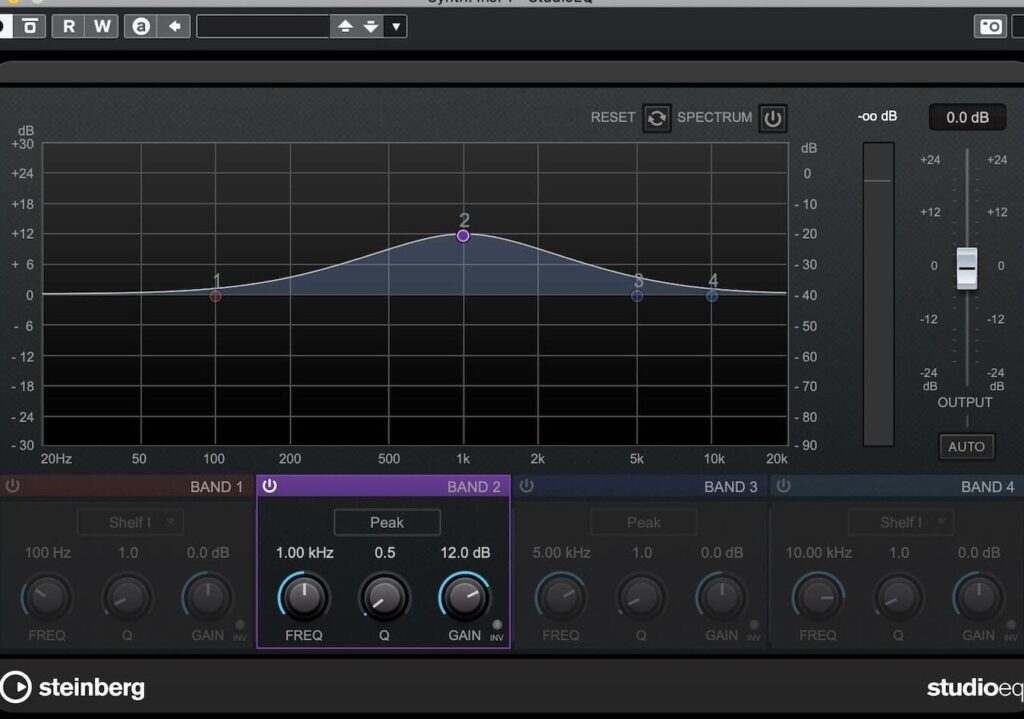Open Band 4 Shelf I filter type dropdown
Screen dimensions: 1024x719
tap(901, 522)
